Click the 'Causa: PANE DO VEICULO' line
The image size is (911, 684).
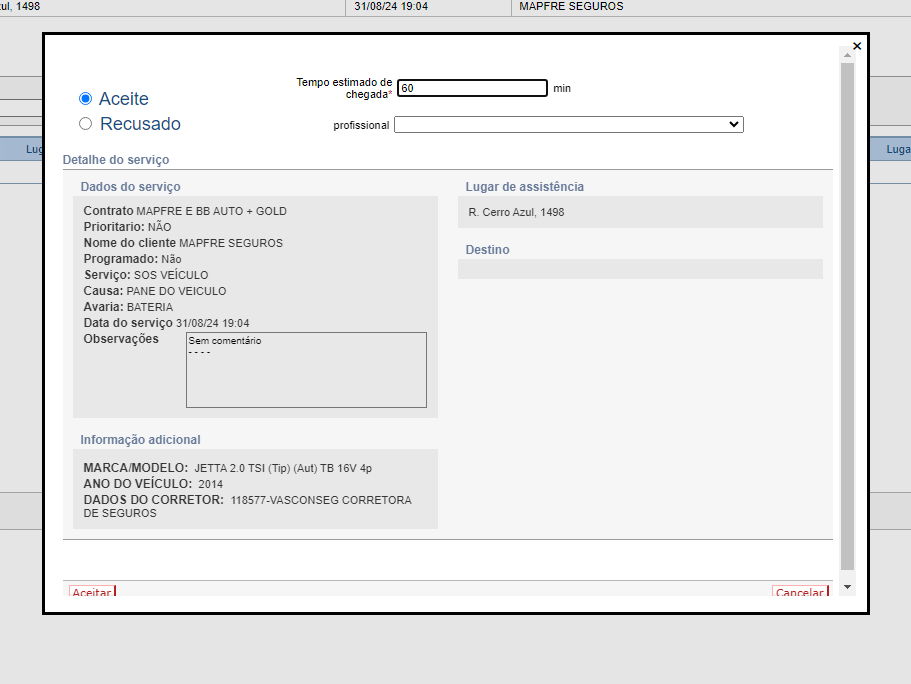tap(155, 291)
